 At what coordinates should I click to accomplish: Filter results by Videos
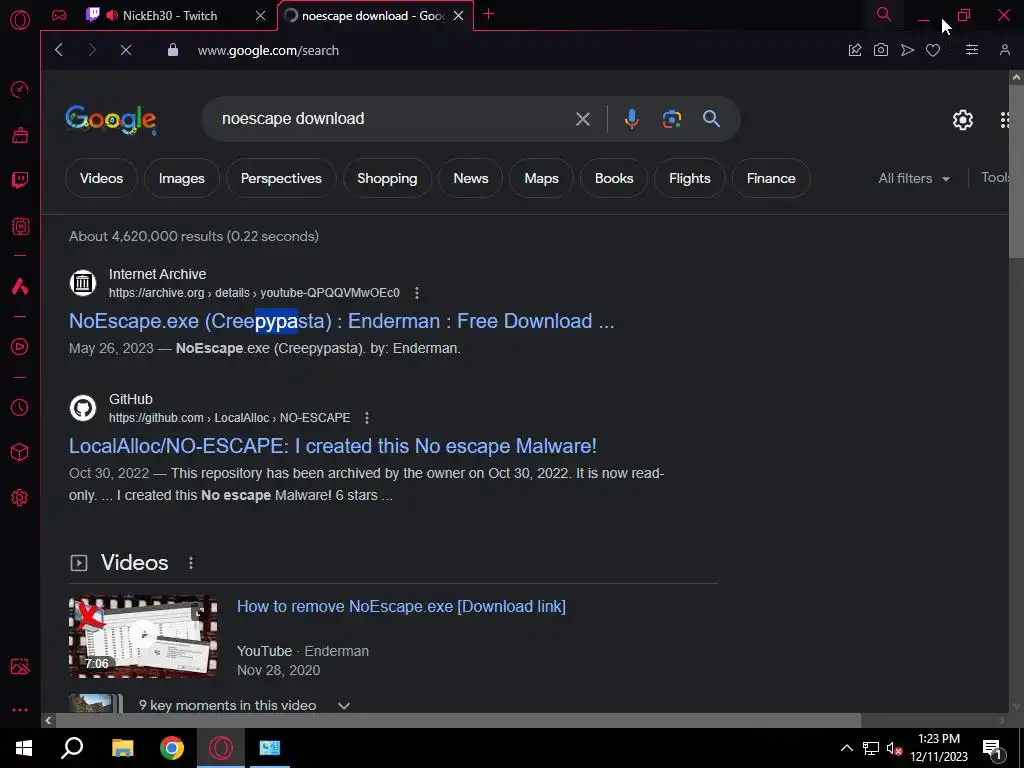101,178
